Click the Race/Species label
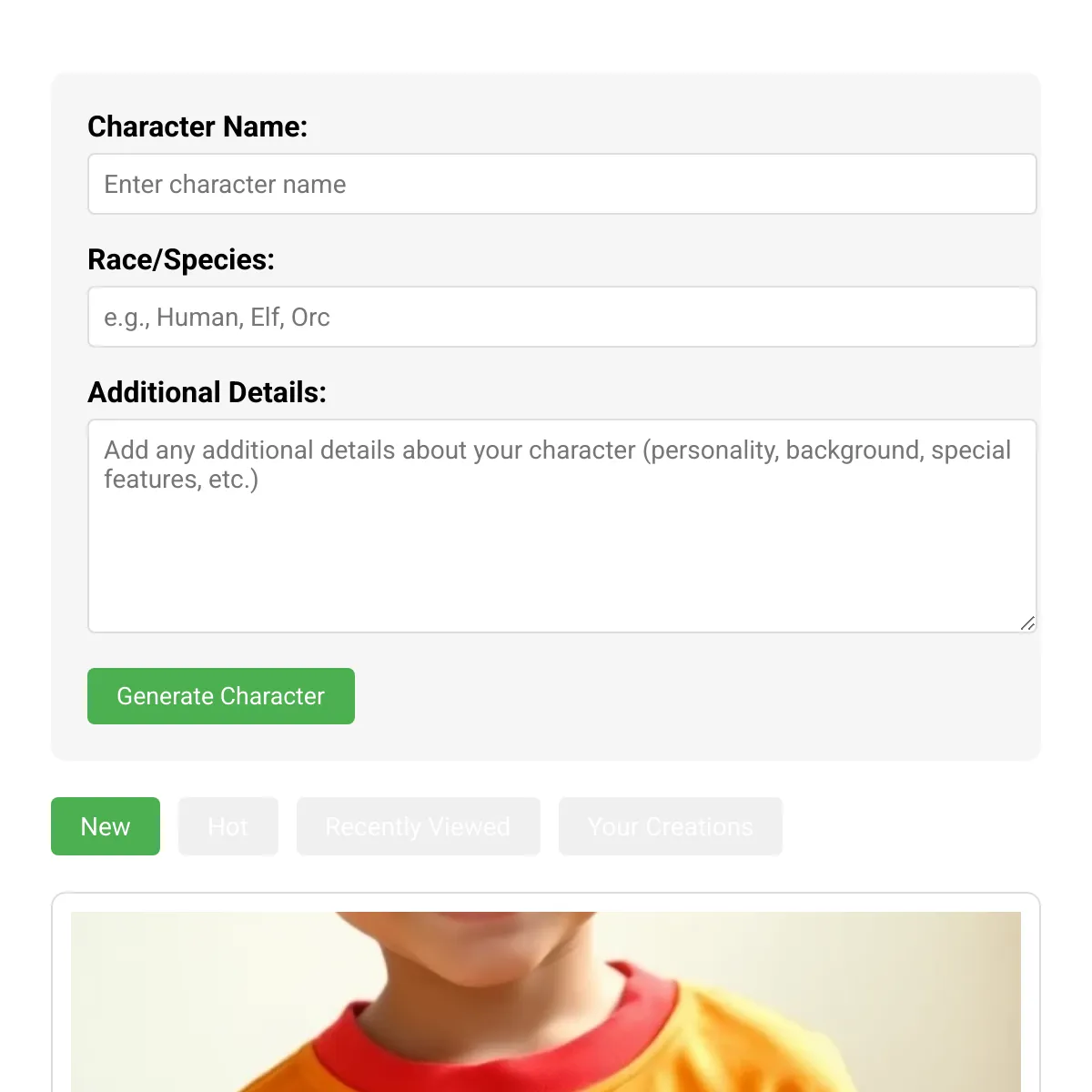This screenshot has width=1092, height=1092. coord(181,259)
